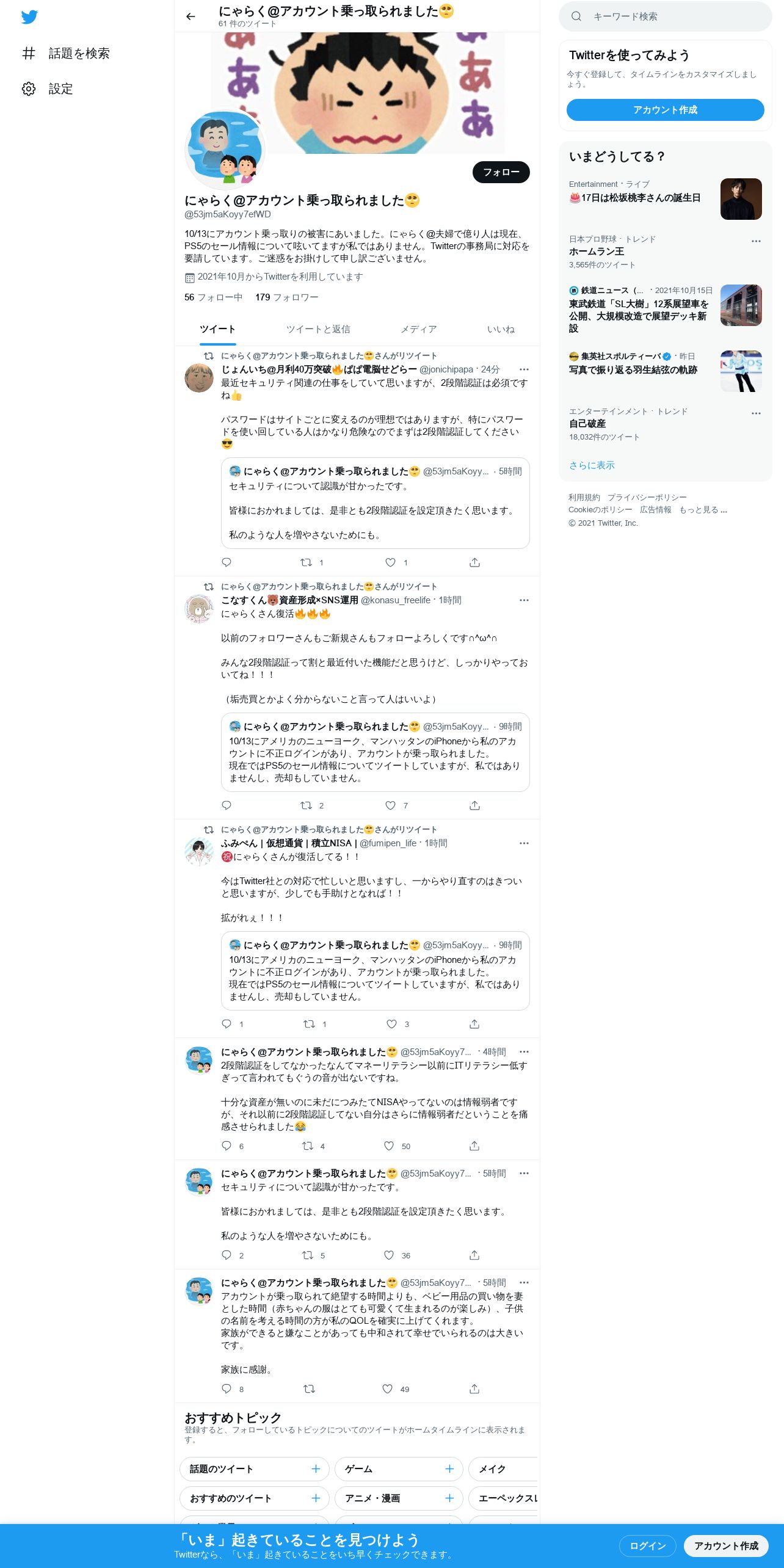This screenshot has height=1568, width=784.
Task: Switch to the メディア tab
Action: point(419,329)
